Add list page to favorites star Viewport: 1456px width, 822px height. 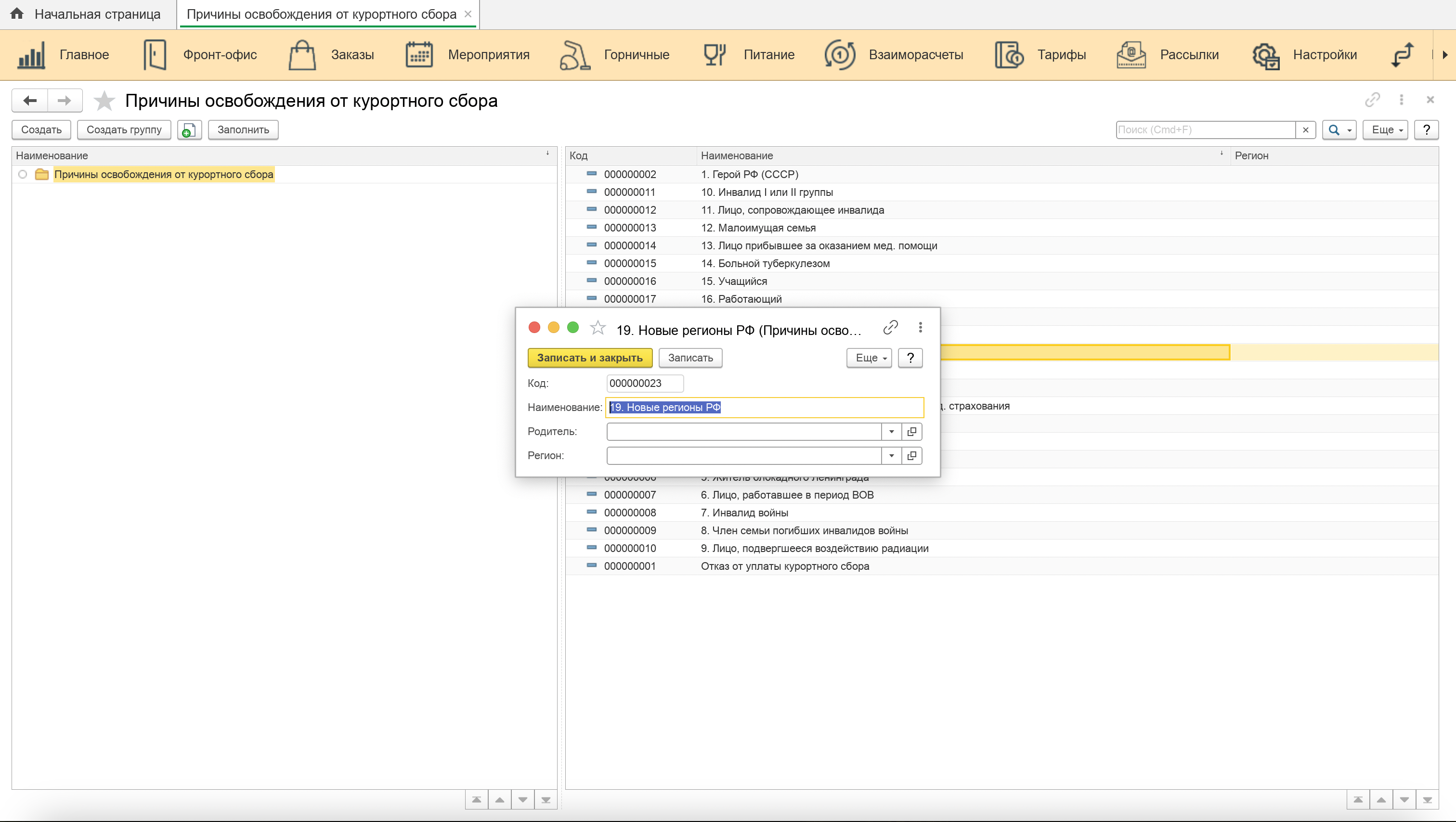pyautogui.click(x=104, y=101)
